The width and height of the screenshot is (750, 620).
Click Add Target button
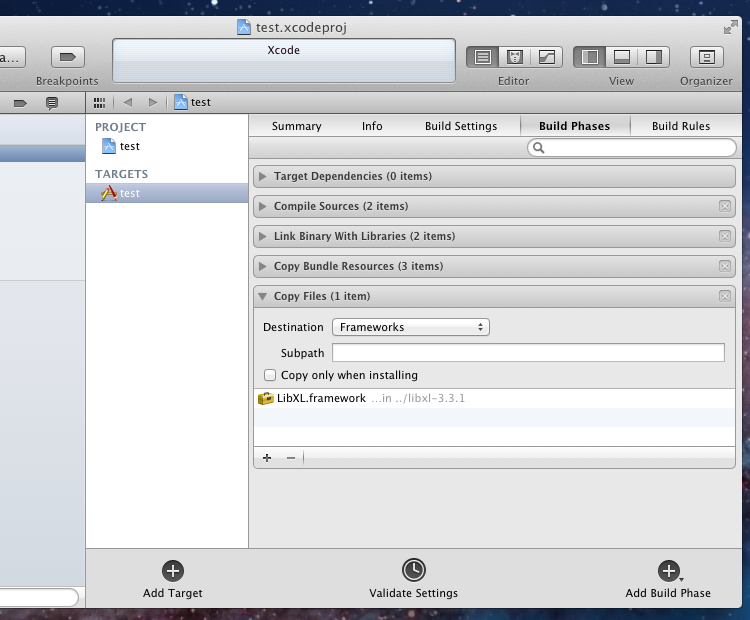point(173,579)
